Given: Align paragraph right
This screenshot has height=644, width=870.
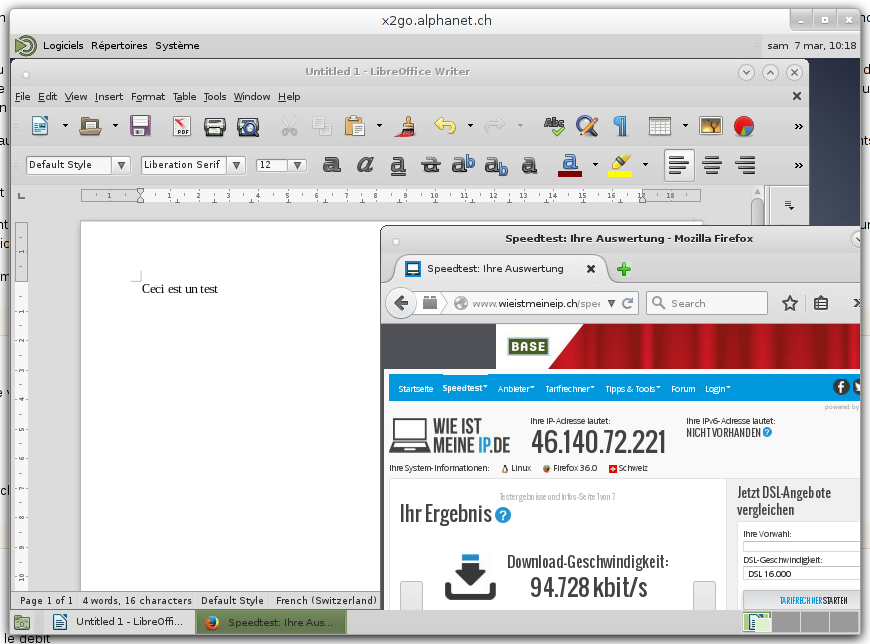Looking at the screenshot, I should point(745,165).
